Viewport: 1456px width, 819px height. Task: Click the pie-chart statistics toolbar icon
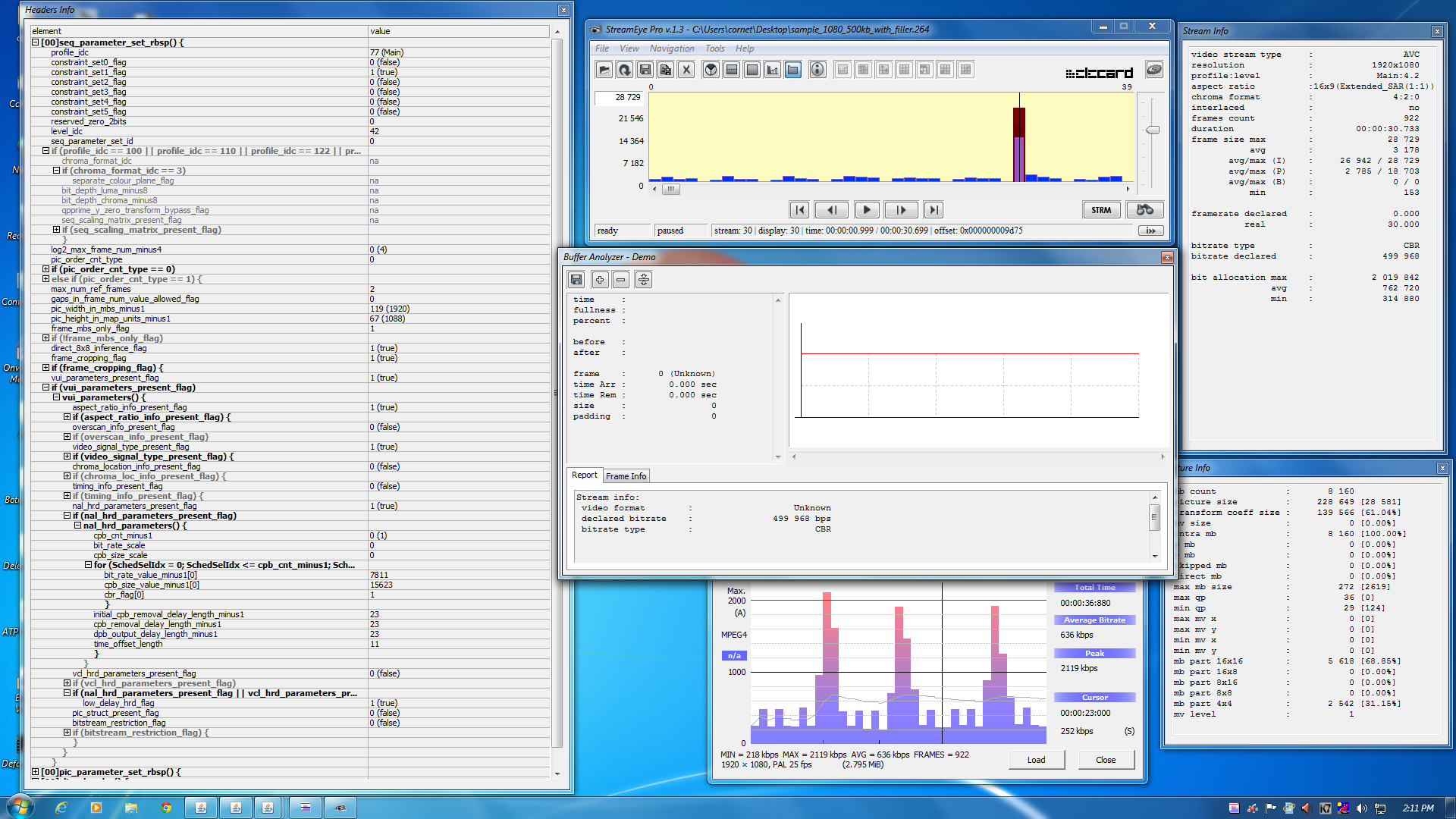pos(711,70)
